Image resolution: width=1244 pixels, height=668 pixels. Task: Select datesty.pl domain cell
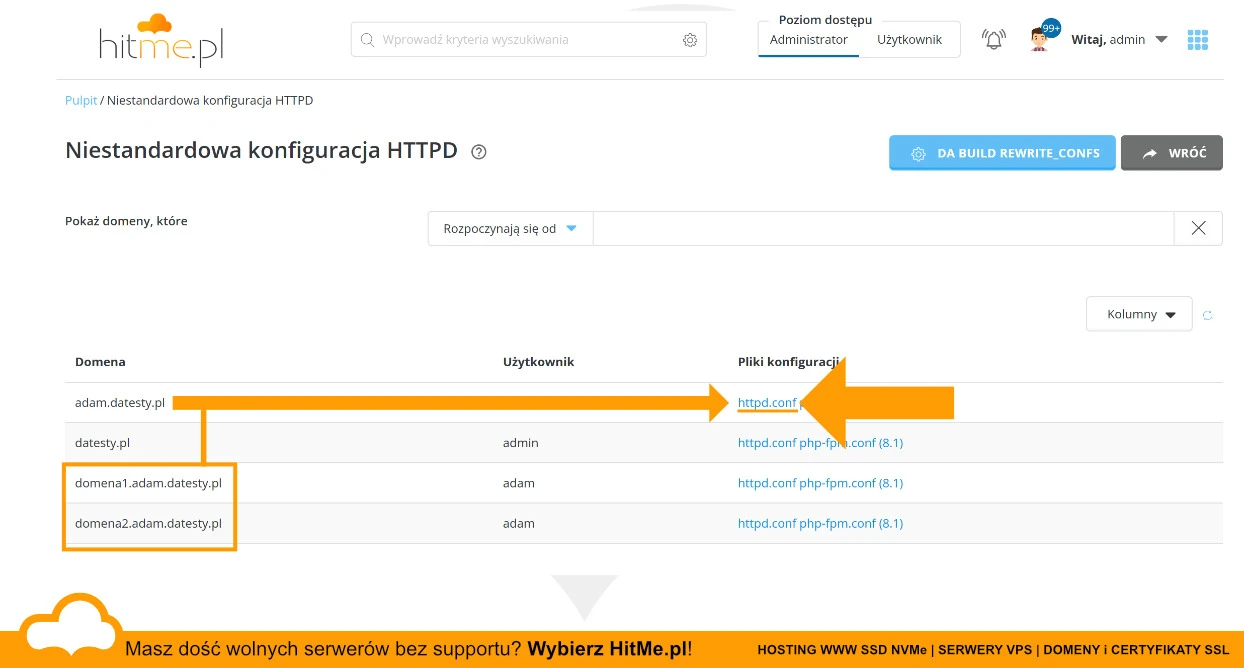[102, 443]
